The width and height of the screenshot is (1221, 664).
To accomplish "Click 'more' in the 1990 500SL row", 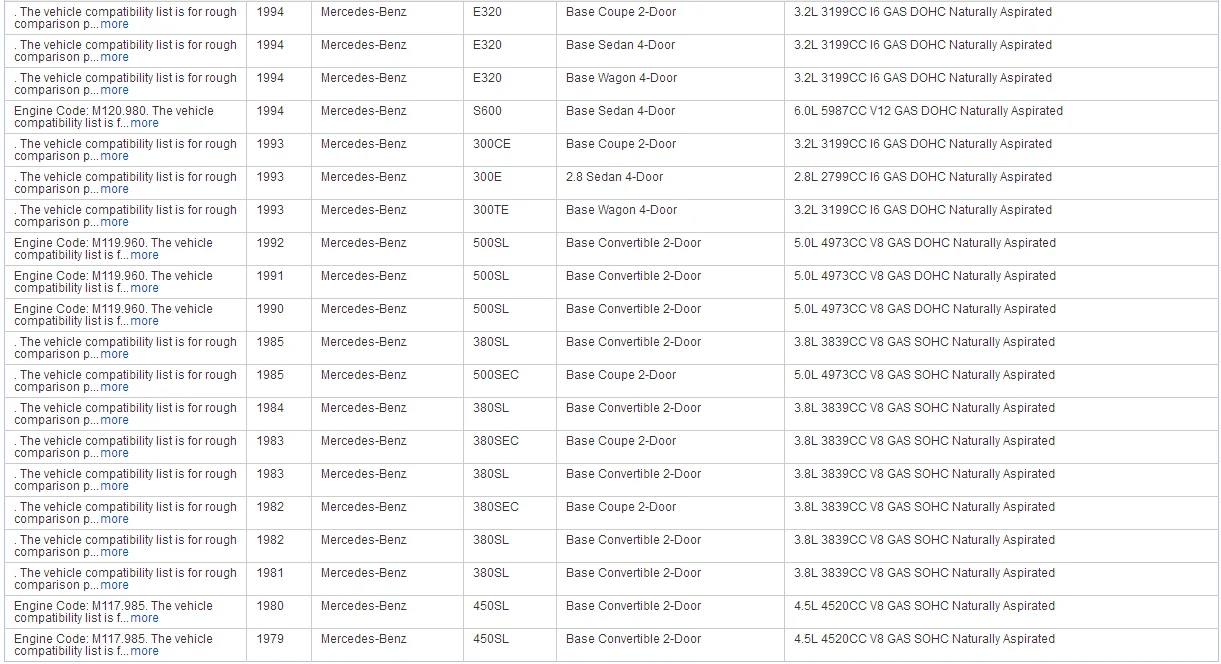I will (x=144, y=321).
